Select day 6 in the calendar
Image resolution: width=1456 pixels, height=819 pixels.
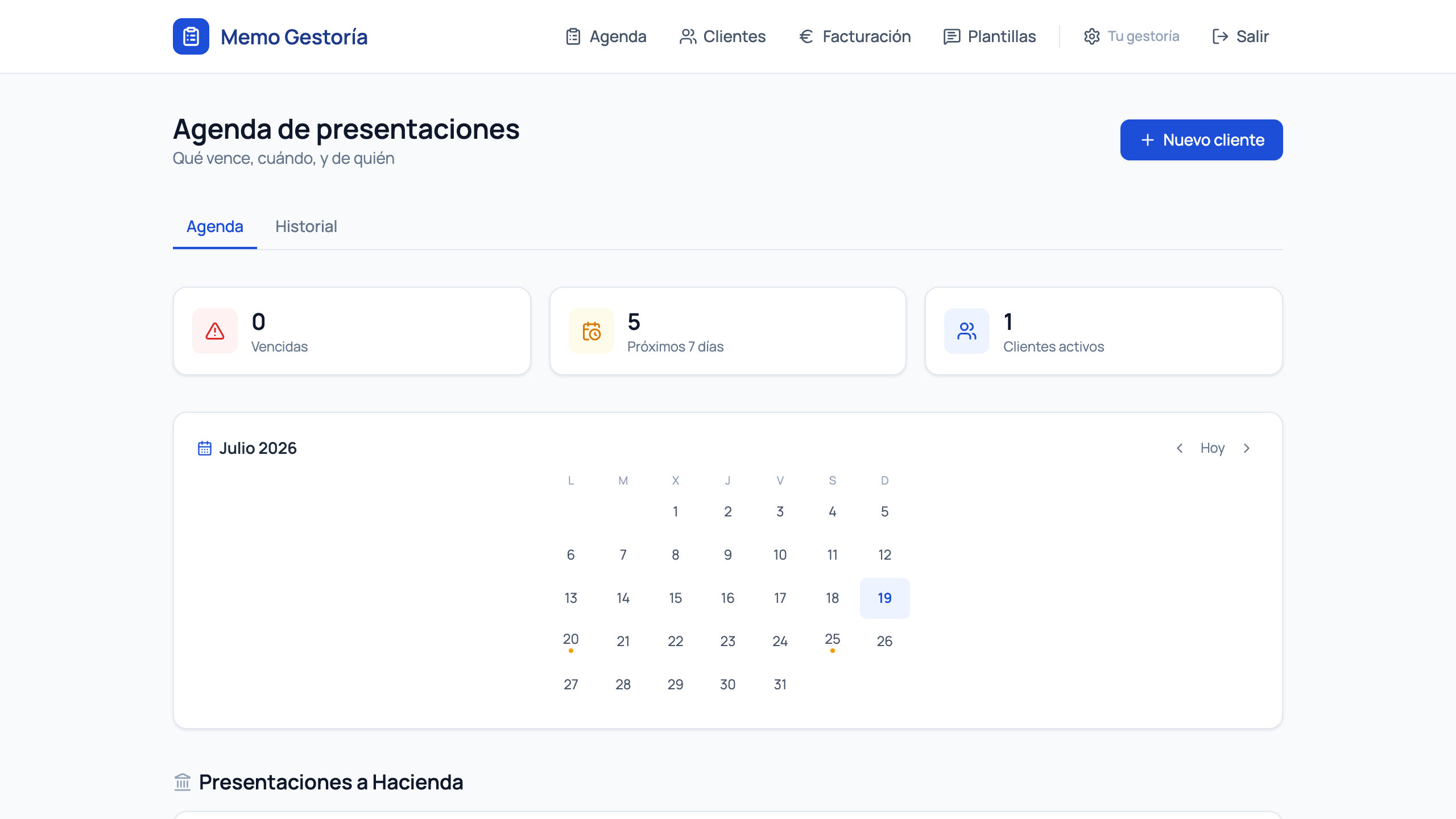571,555
